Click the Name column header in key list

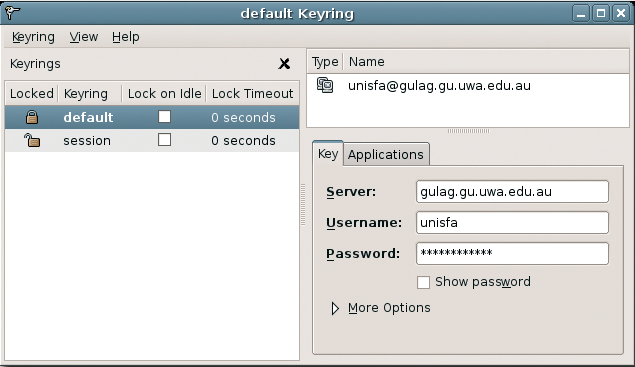[x=486, y=62]
